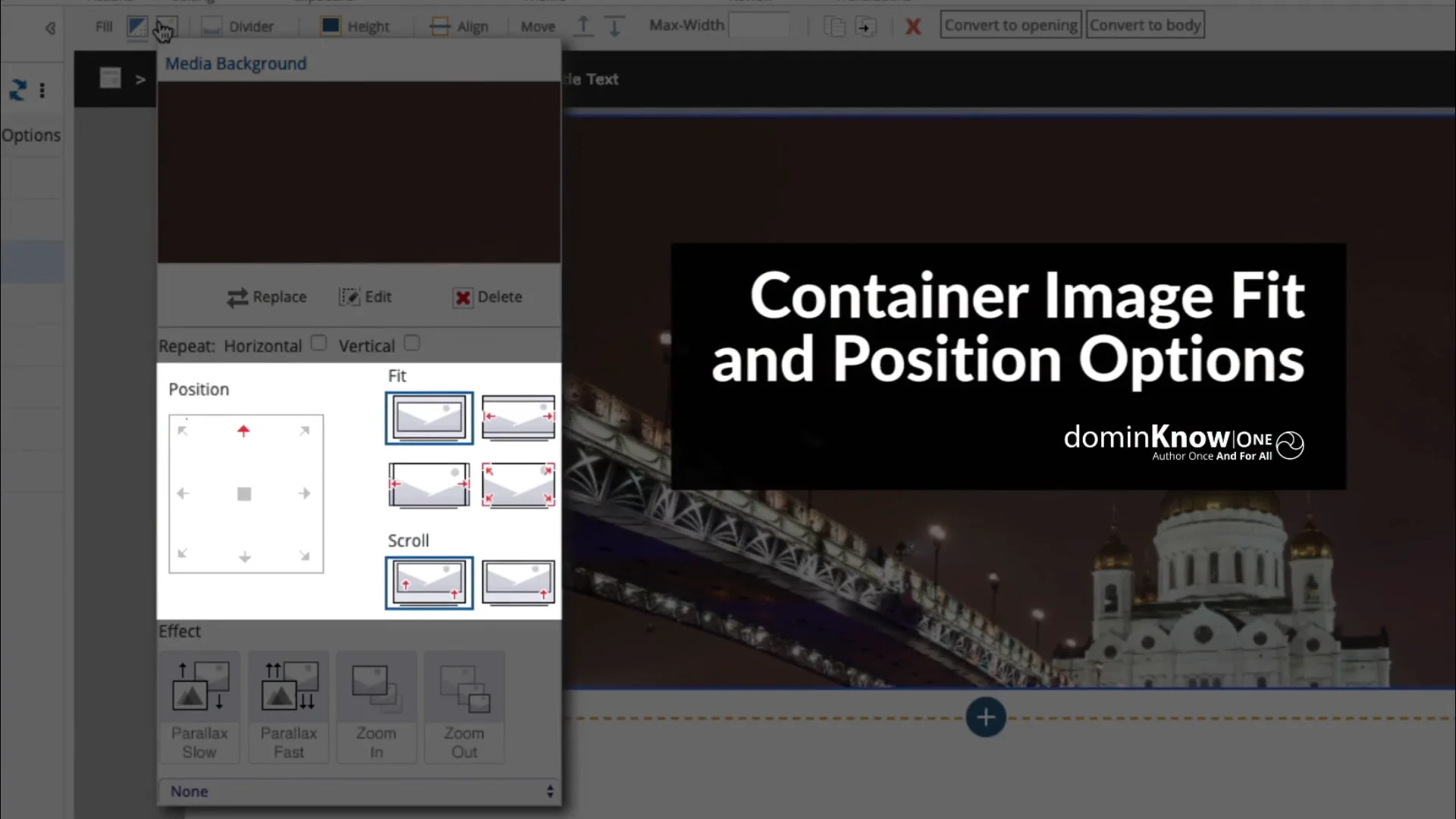The width and height of the screenshot is (1456, 819).
Task: Select the Parallax Fast effect
Action: point(288,707)
